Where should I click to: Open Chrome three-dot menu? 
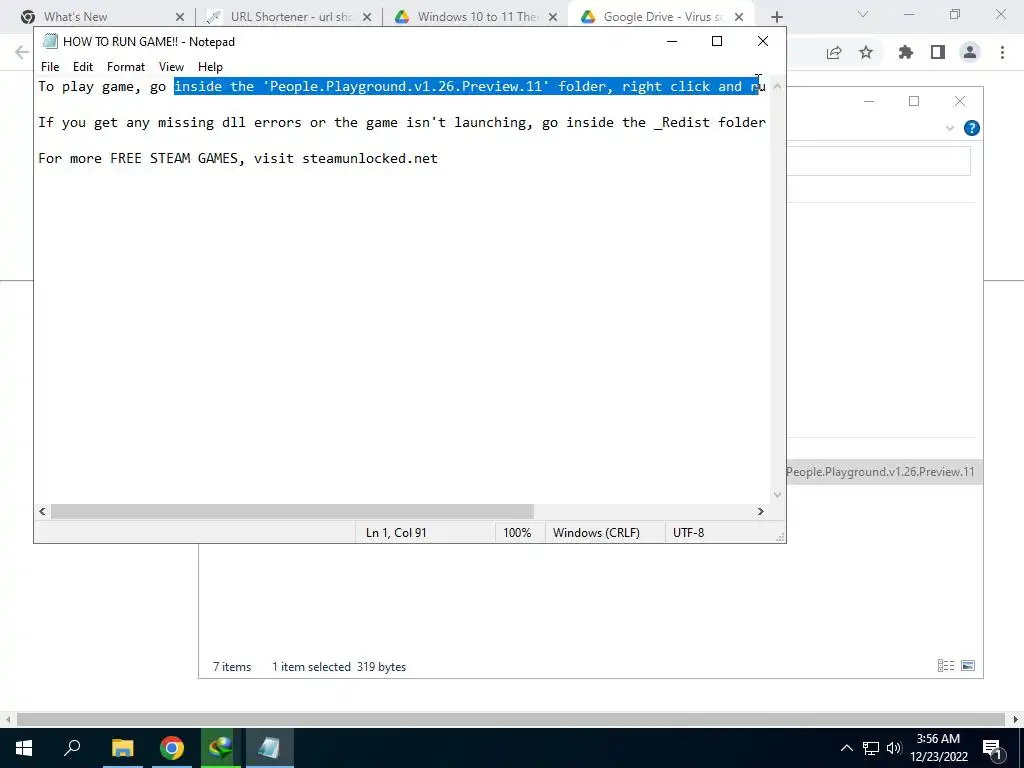(1002, 53)
